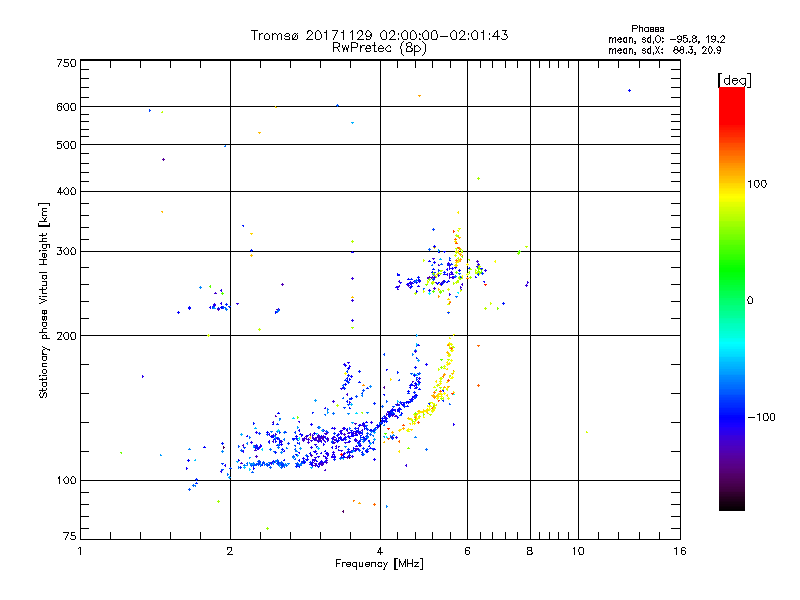
Task: Click the isolated blue point beyond 10 MHz above 600 km
Action: 629,90
